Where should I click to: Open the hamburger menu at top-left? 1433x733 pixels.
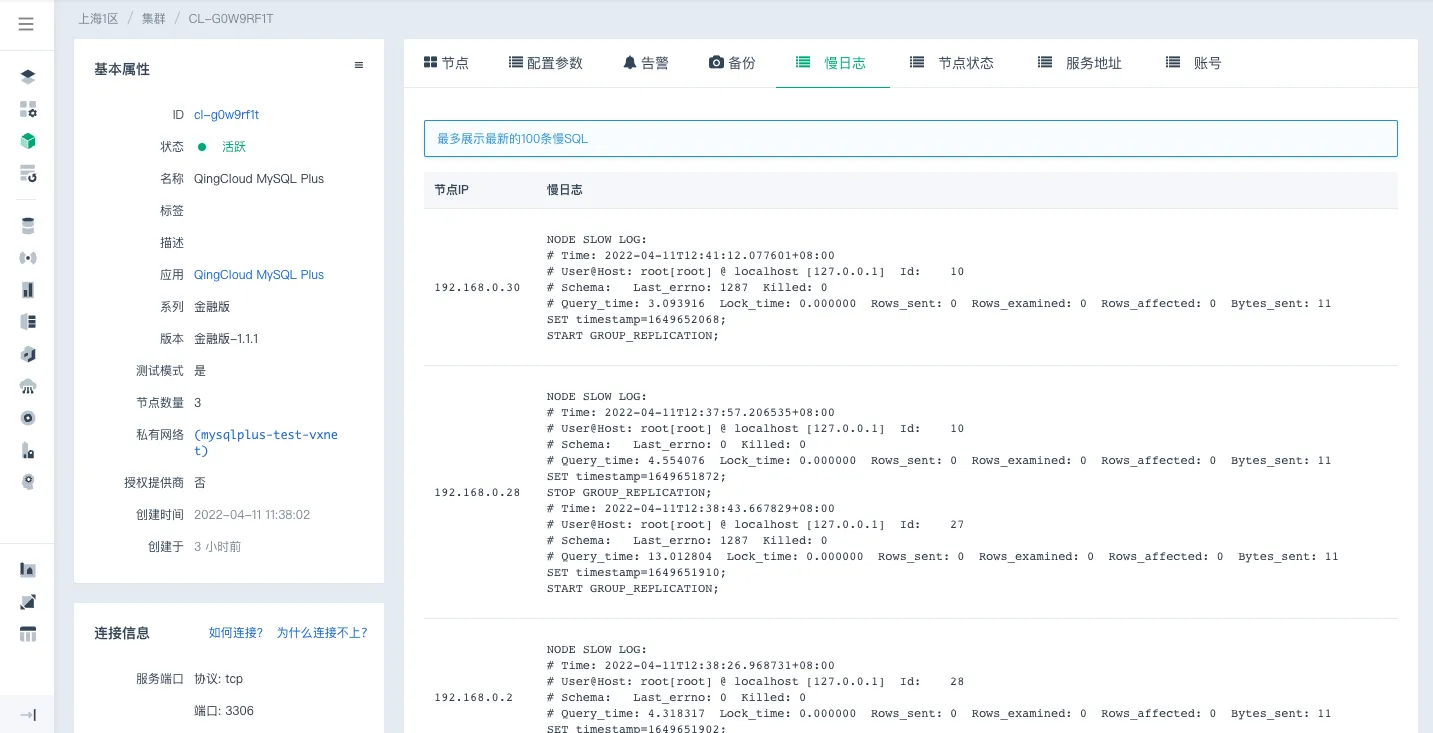click(x=26, y=24)
